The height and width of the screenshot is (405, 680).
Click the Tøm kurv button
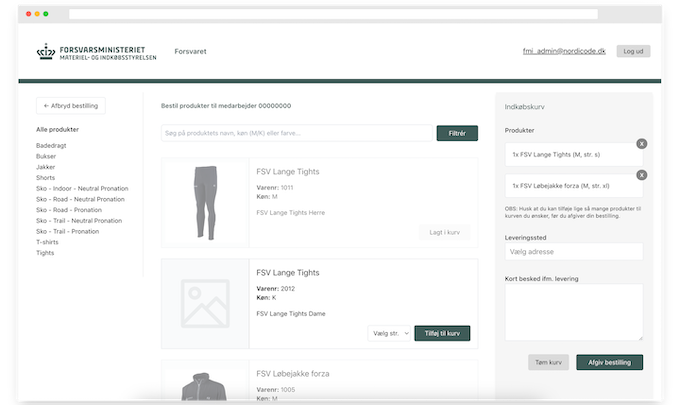(x=548, y=363)
